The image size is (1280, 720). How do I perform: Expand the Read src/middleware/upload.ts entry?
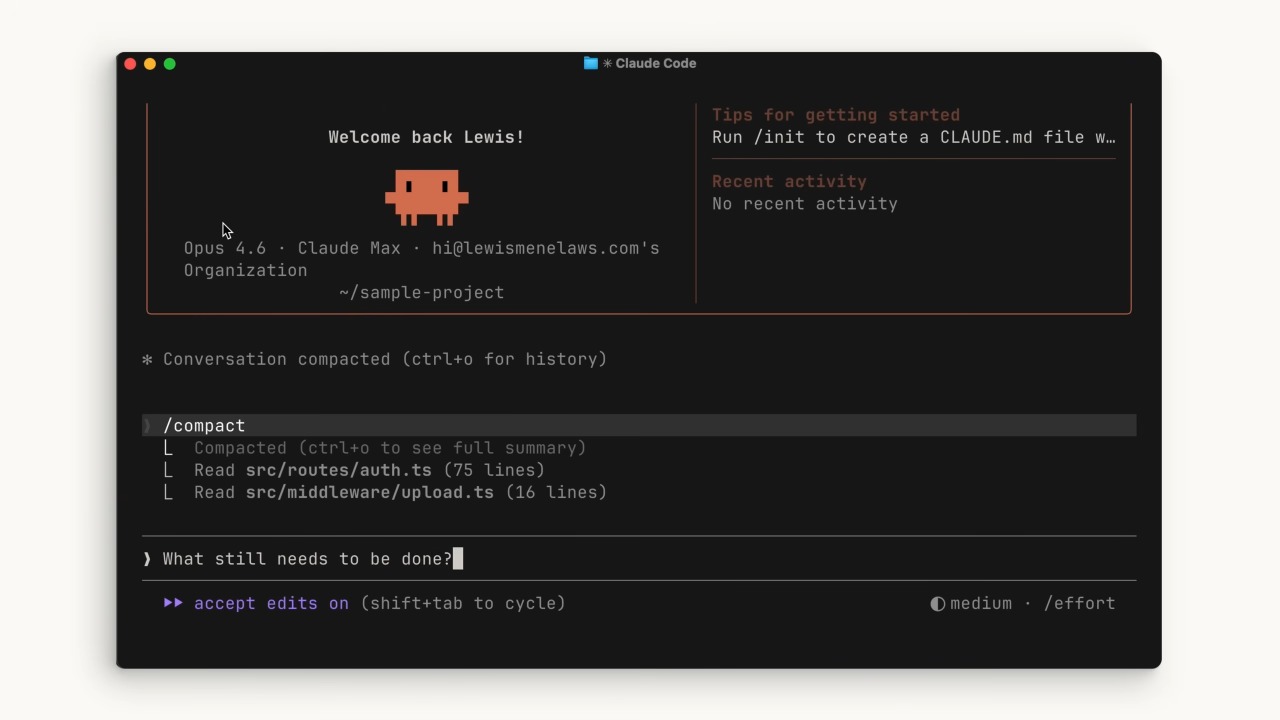click(x=400, y=492)
